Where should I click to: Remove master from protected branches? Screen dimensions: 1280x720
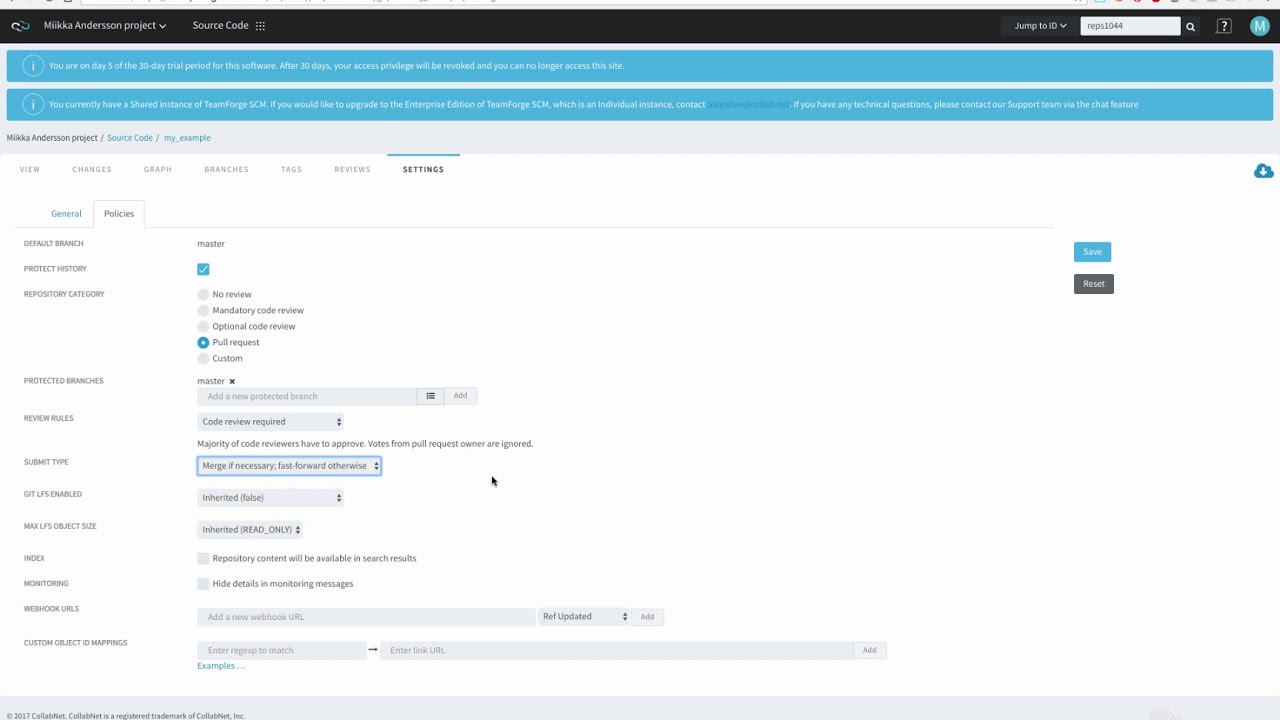click(x=232, y=381)
